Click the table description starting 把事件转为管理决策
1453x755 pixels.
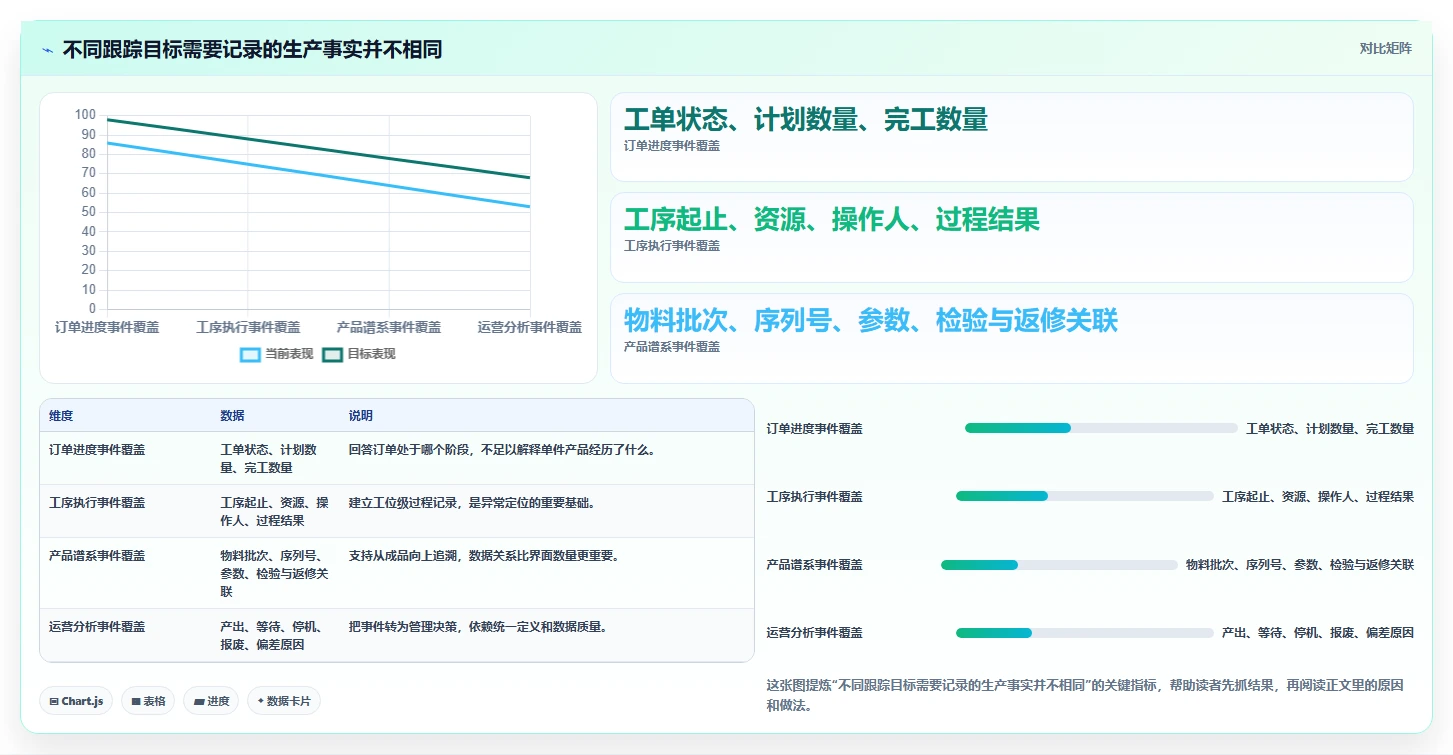479,627
